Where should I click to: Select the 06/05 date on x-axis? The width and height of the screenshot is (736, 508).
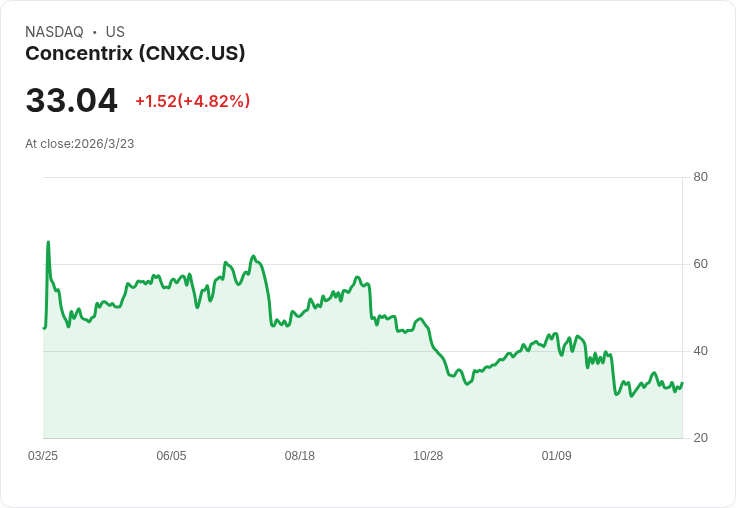(171, 456)
